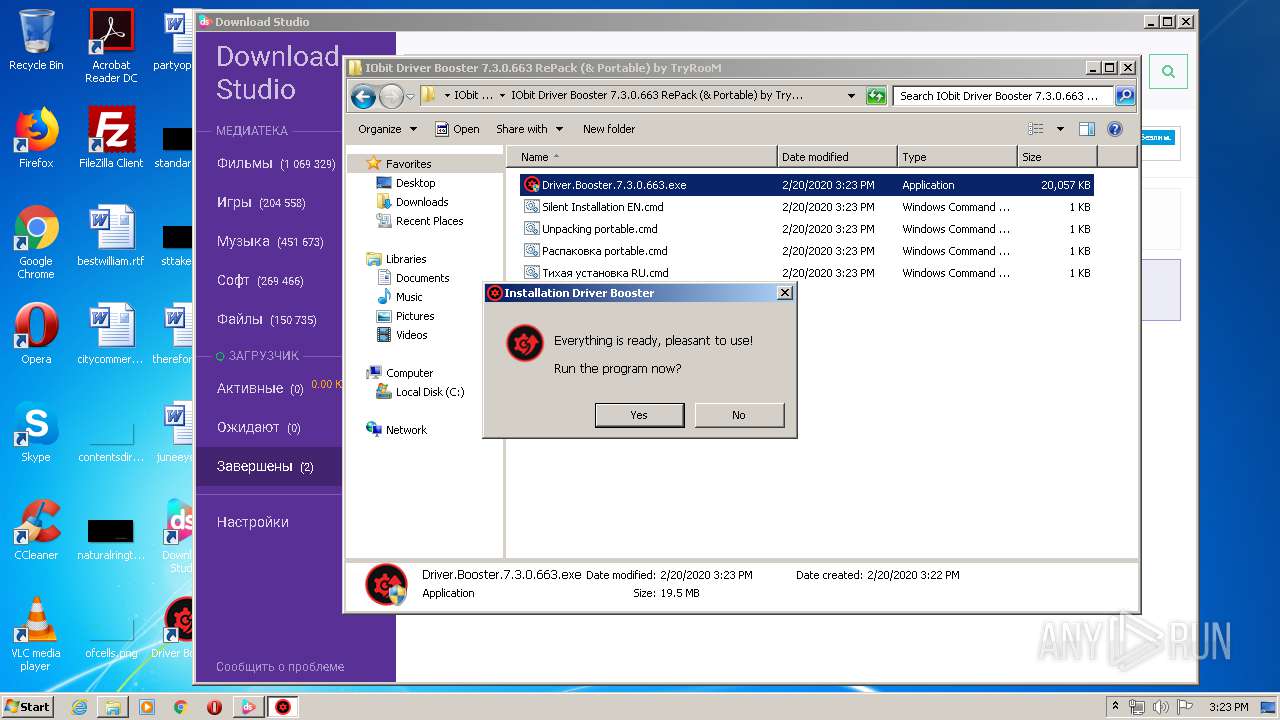This screenshot has width=1280, height=720.
Task: Open Файлы category in Download Studio
Action: pyautogui.click(x=267, y=319)
